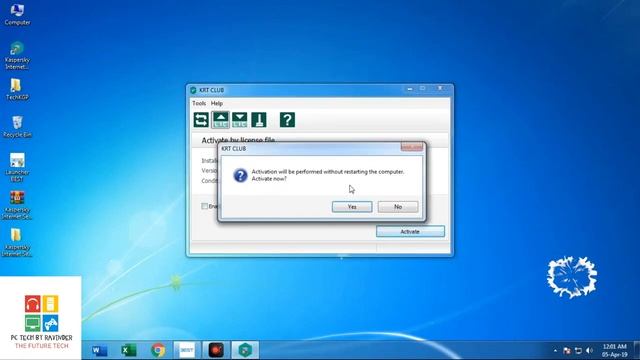Viewport: 640px width, 360px height.
Task: Switch to the KRT CLUB taskbar item
Action: [x=245, y=350]
